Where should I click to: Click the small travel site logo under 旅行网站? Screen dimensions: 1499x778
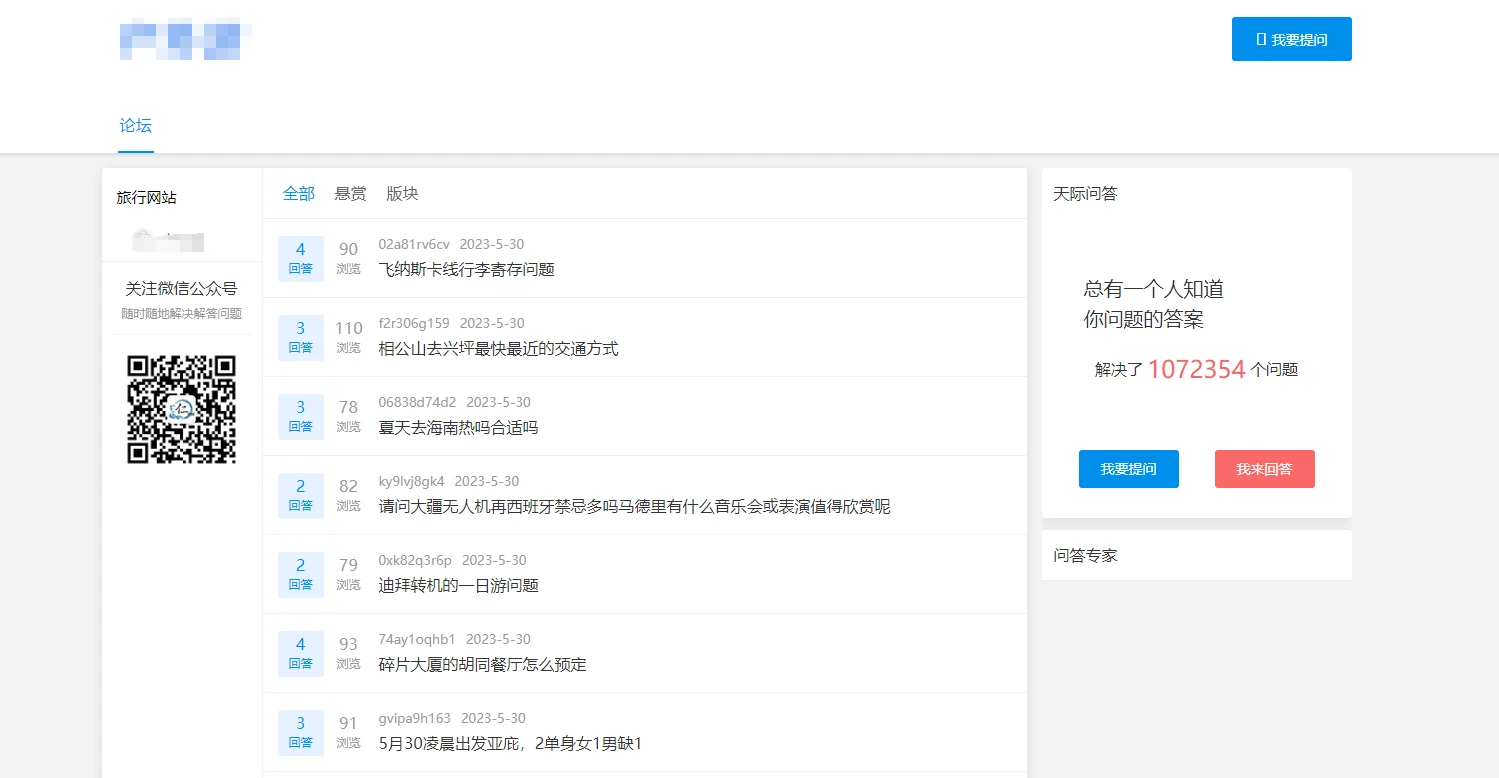pos(169,240)
